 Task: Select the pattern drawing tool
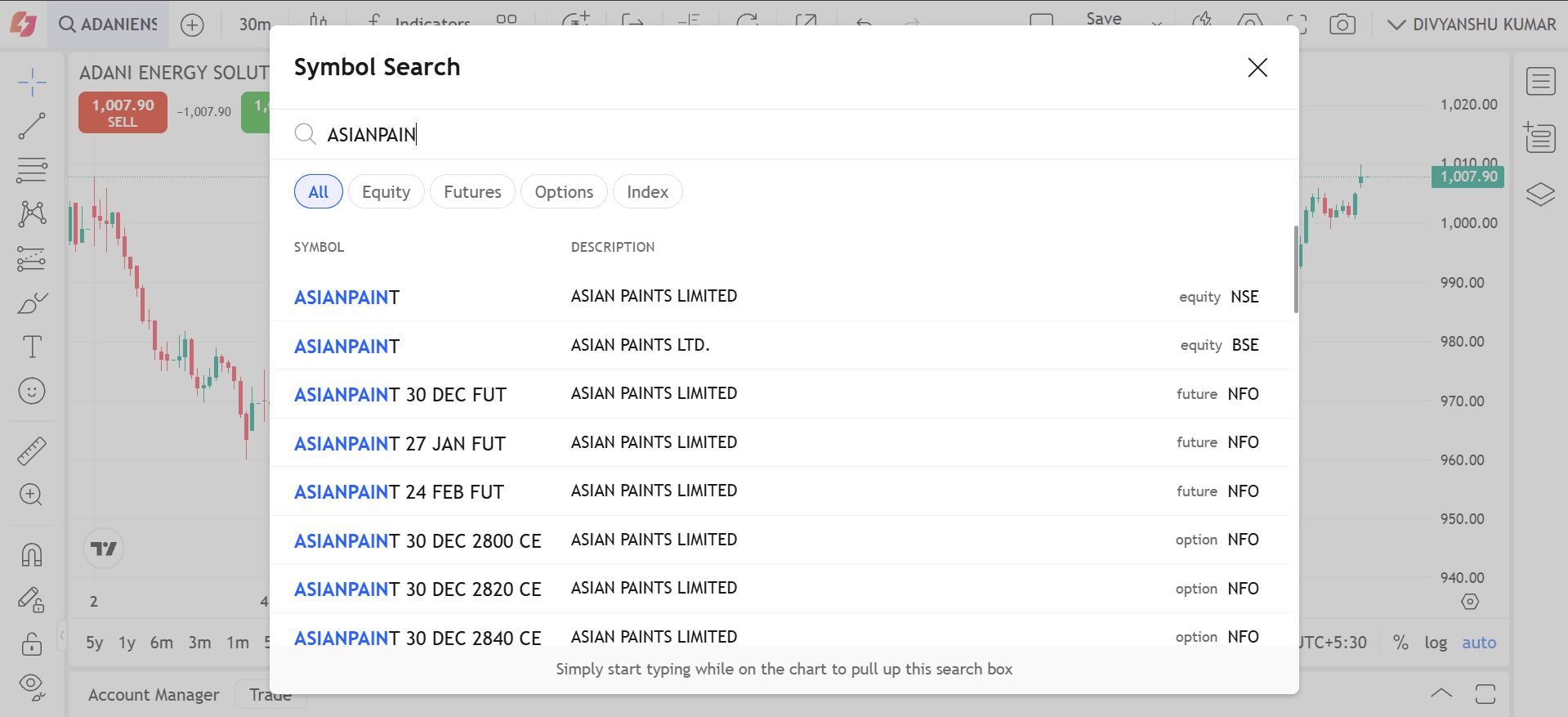(32, 214)
